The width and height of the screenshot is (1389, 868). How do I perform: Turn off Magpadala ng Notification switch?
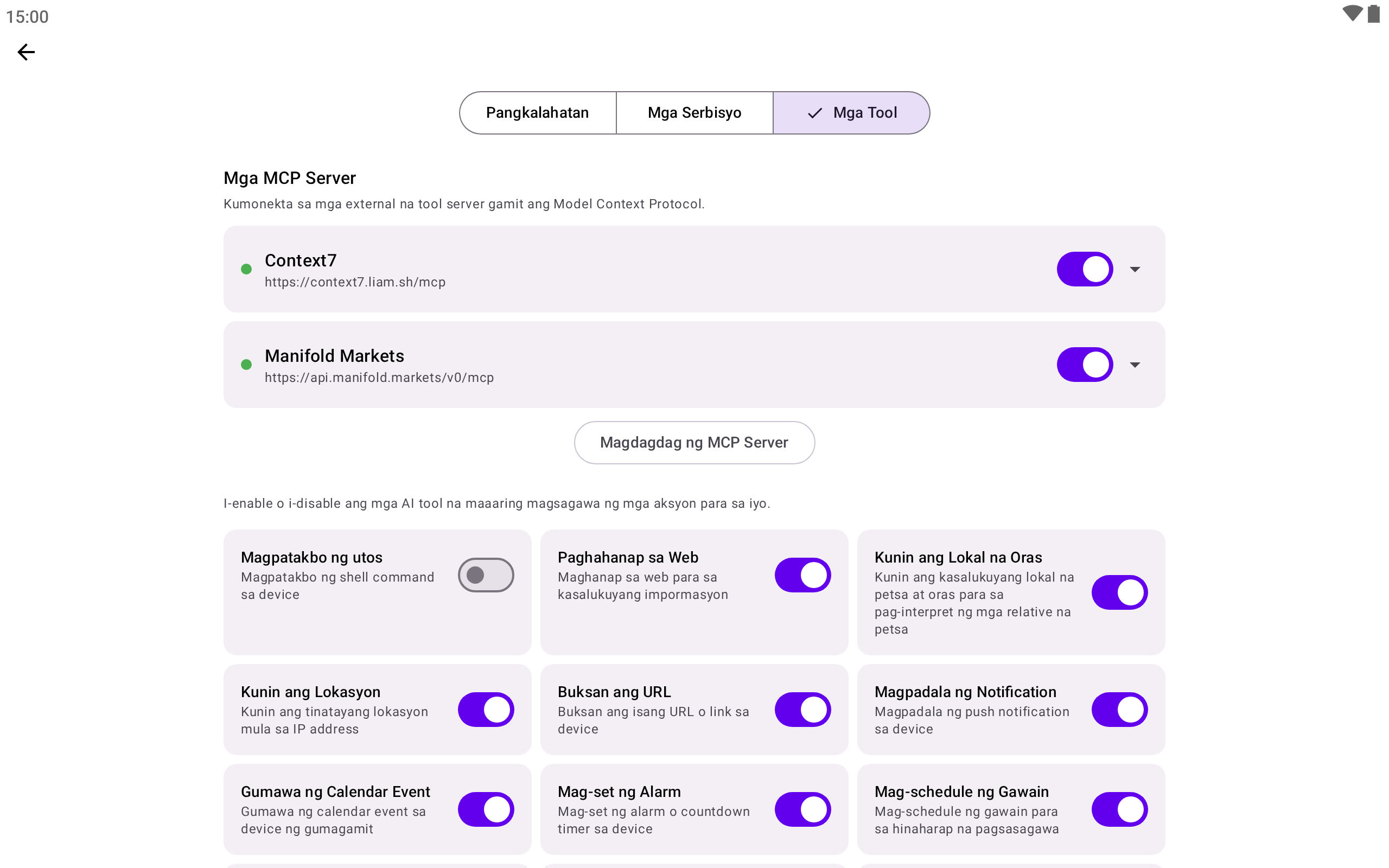point(1119,710)
